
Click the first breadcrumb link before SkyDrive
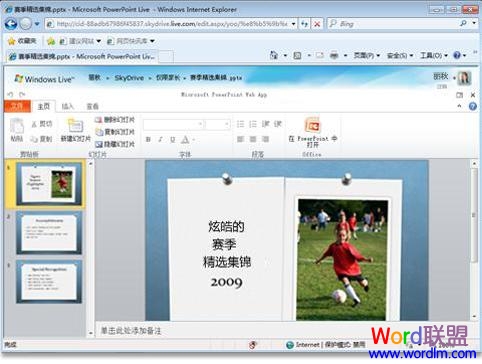click(94, 78)
